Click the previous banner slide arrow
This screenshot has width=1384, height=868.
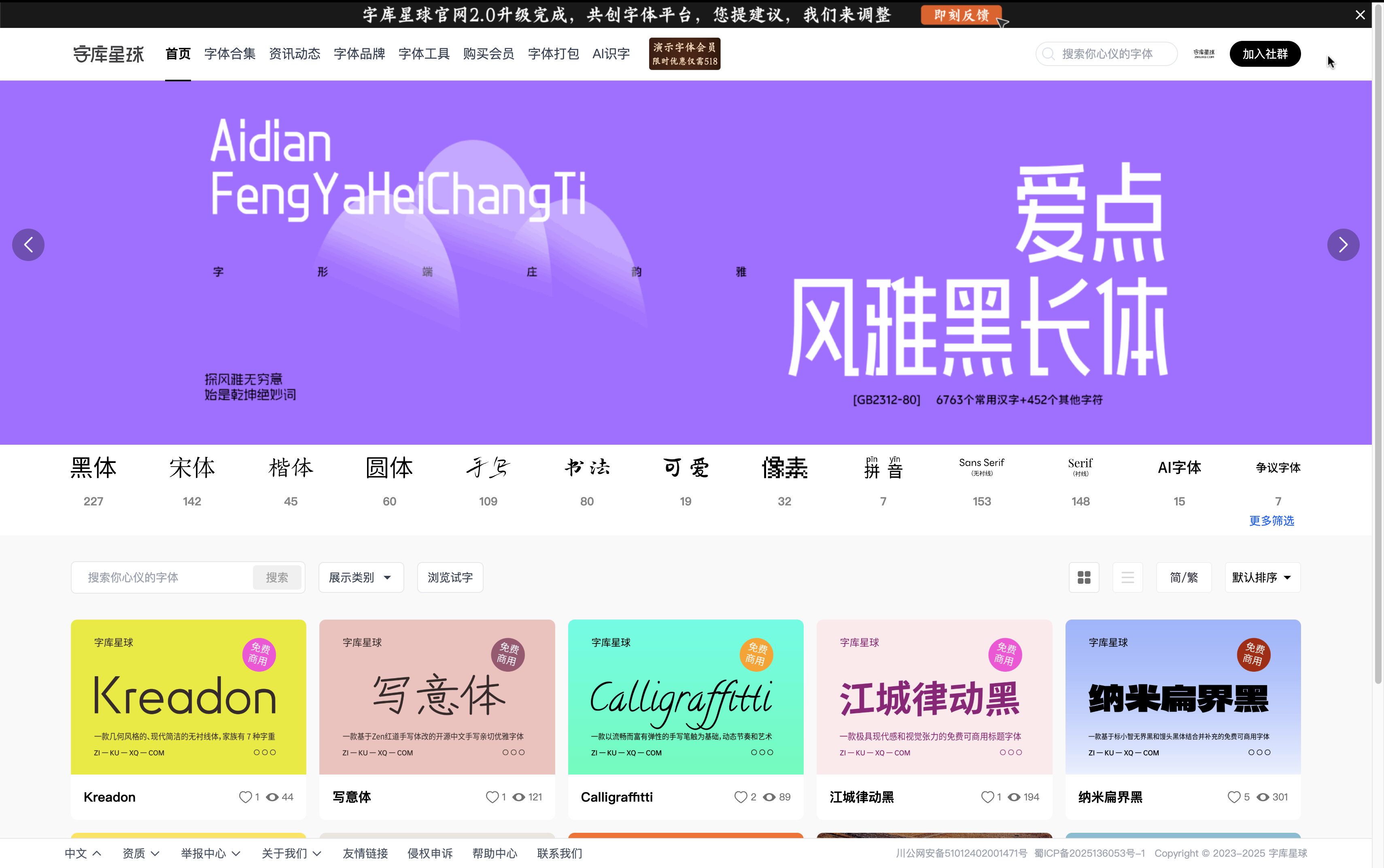pyautogui.click(x=28, y=245)
